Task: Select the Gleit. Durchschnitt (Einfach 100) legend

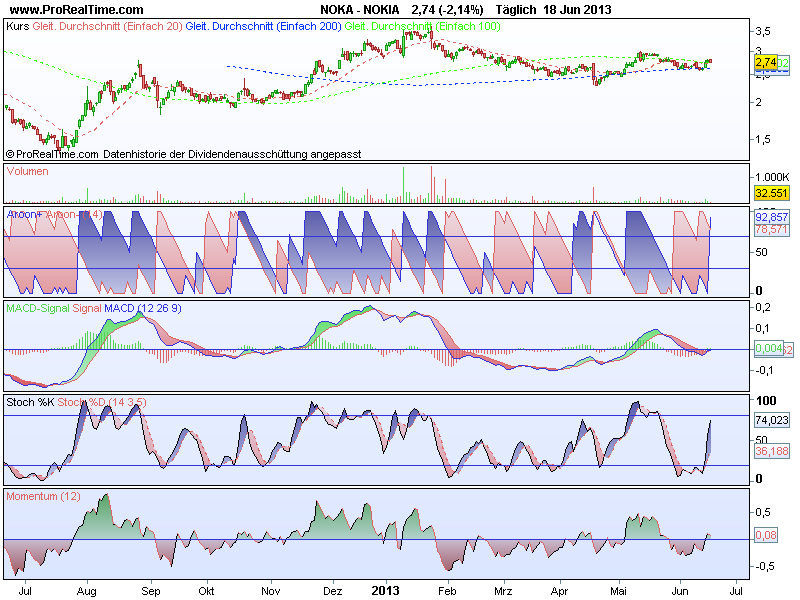Action: pyautogui.click(x=422, y=26)
